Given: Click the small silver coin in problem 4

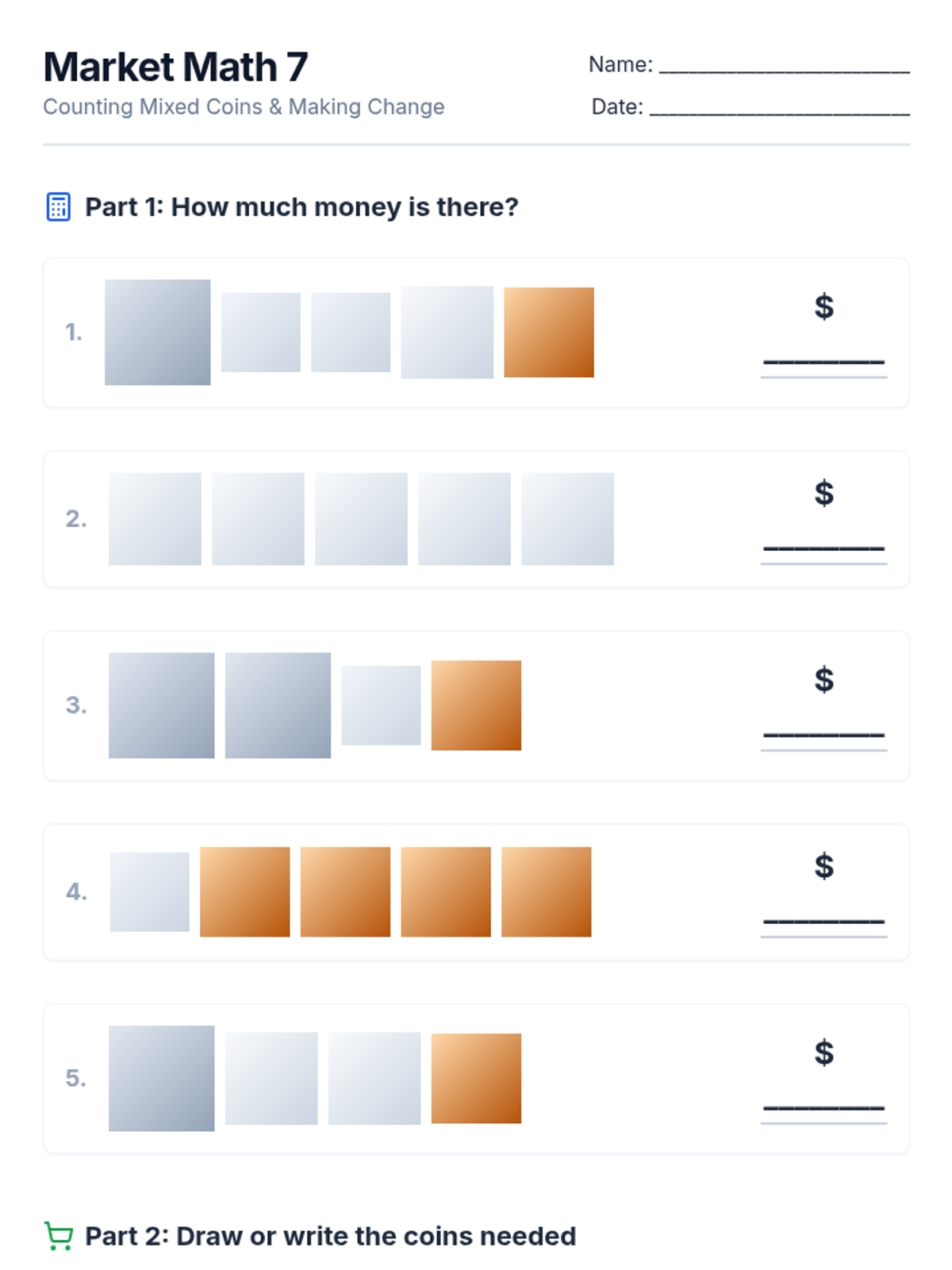Looking at the screenshot, I should point(150,892).
